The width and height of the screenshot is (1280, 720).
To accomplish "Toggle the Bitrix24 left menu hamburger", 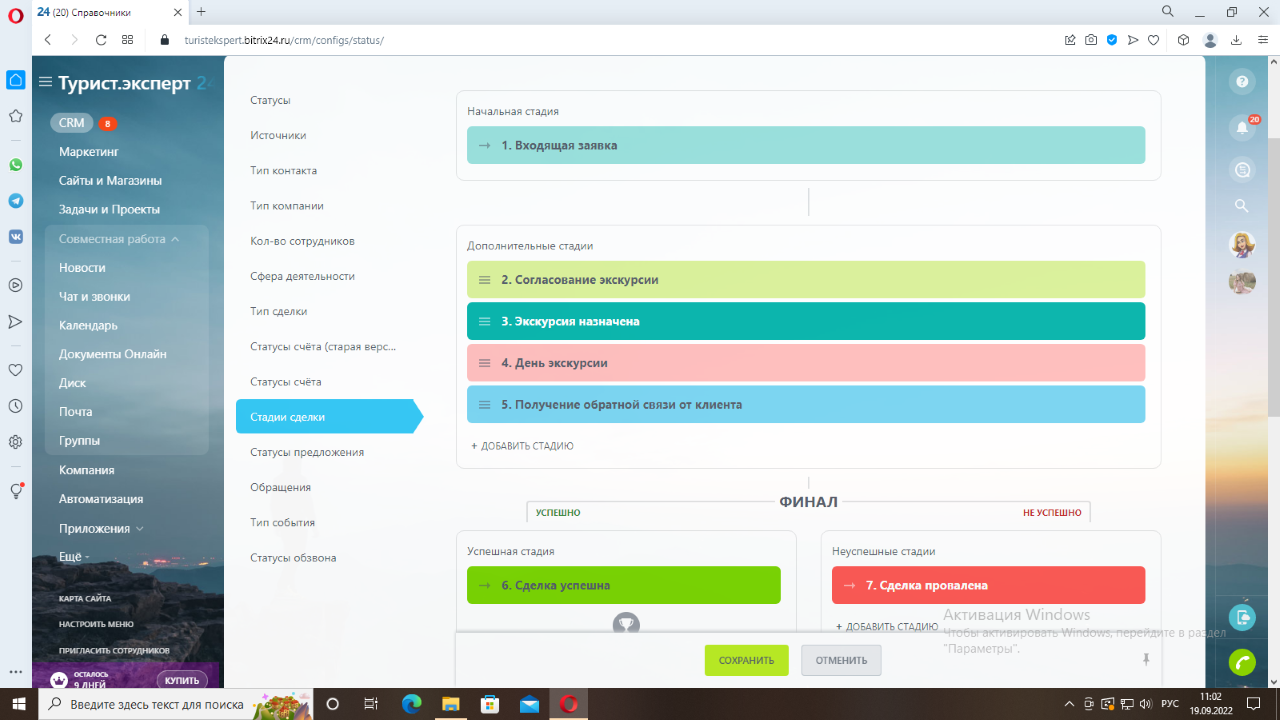I will pyautogui.click(x=45, y=82).
